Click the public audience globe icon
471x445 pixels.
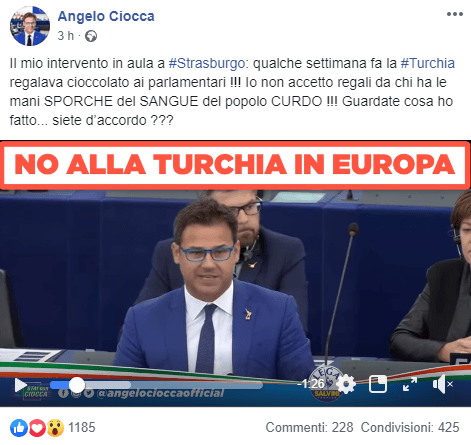pyautogui.click(x=91, y=36)
